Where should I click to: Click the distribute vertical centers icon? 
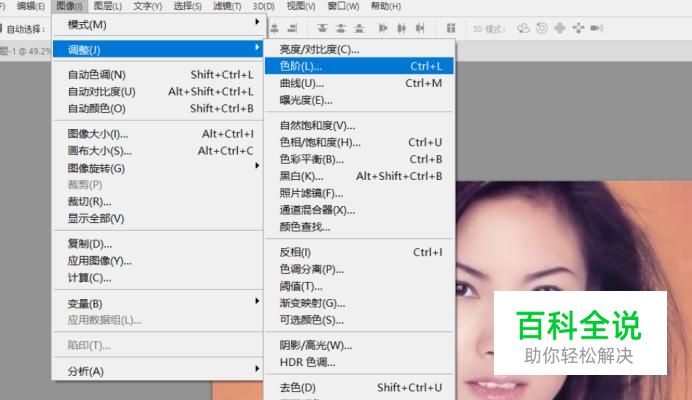[341, 29]
